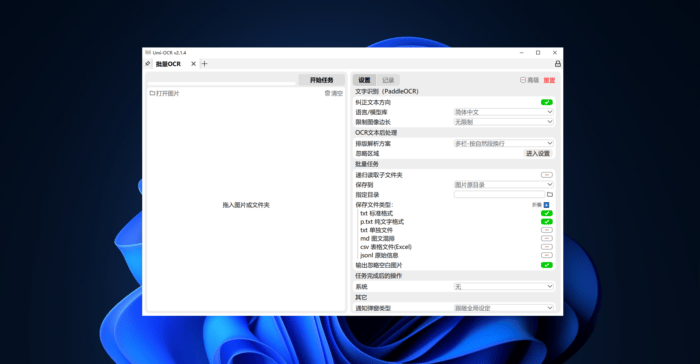
Task: Click the blue 折叠 collapse icon
Action: click(546, 205)
